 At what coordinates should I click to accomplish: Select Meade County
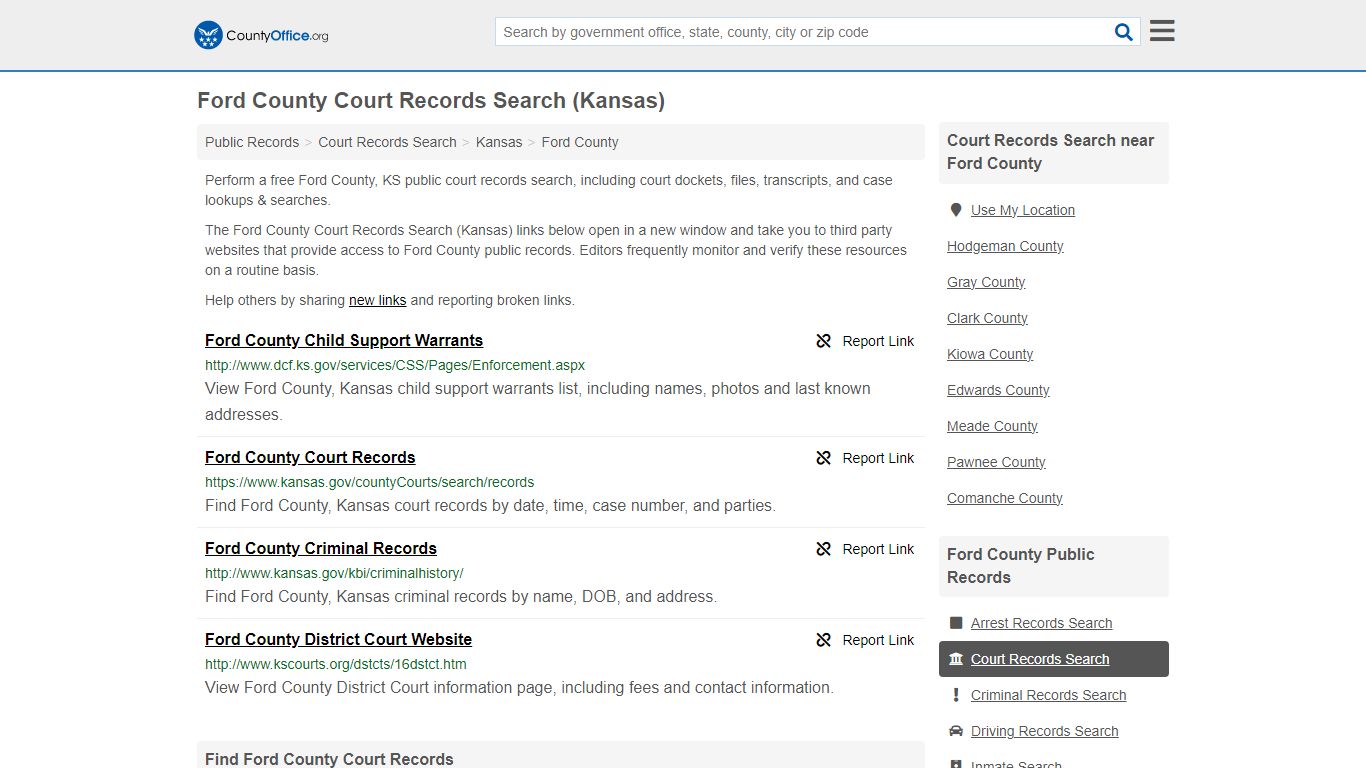click(x=992, y=426)
